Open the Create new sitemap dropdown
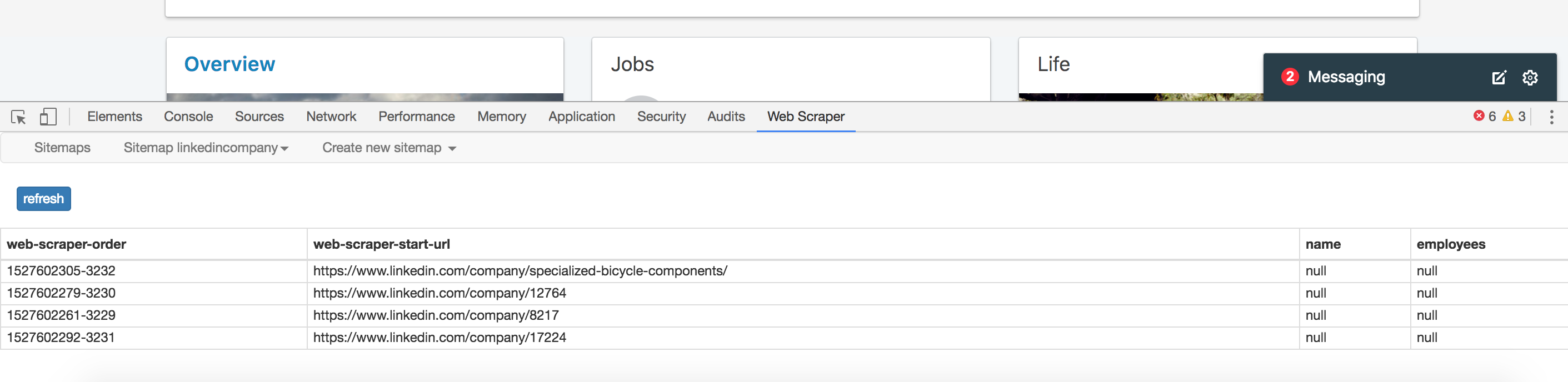 coord(389,148)
